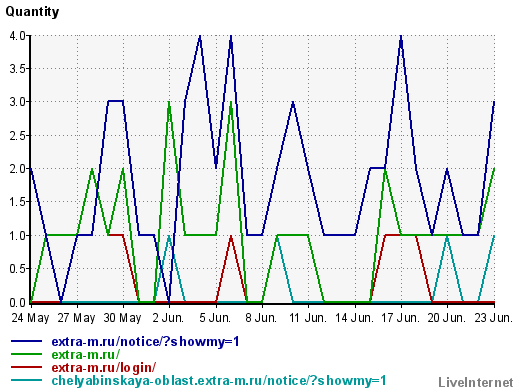Click the extra-m.ru/login/ legend label

104,367
